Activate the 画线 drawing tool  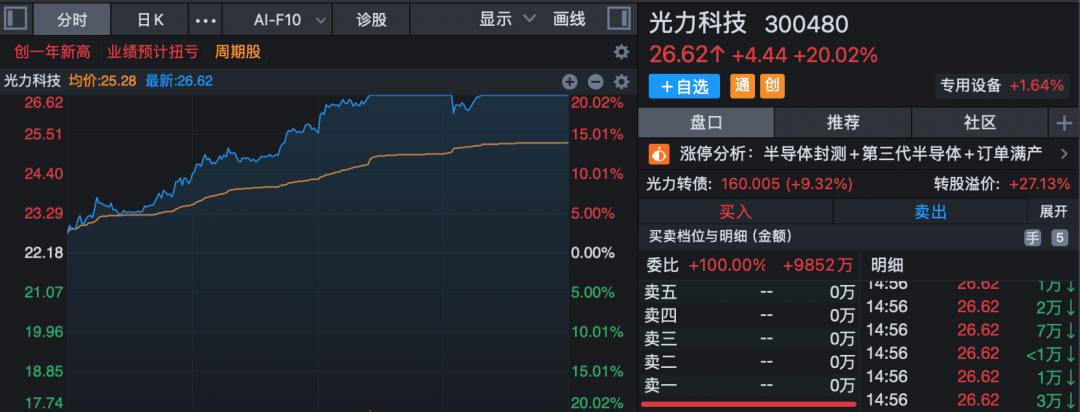click(x=569, y=19)
